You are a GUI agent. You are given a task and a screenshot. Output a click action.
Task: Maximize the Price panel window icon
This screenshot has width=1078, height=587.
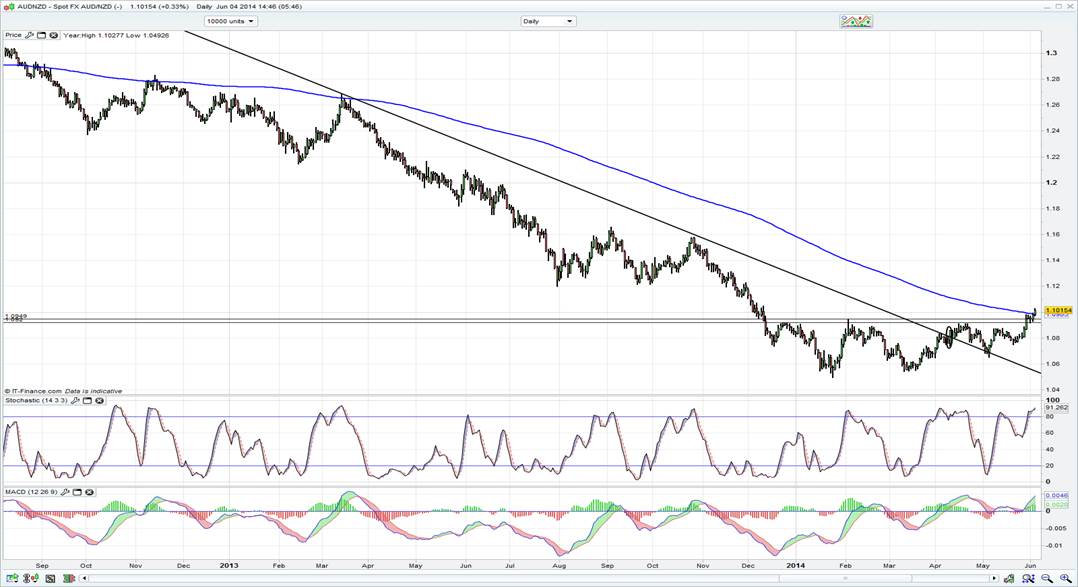(x=42, y=35)
